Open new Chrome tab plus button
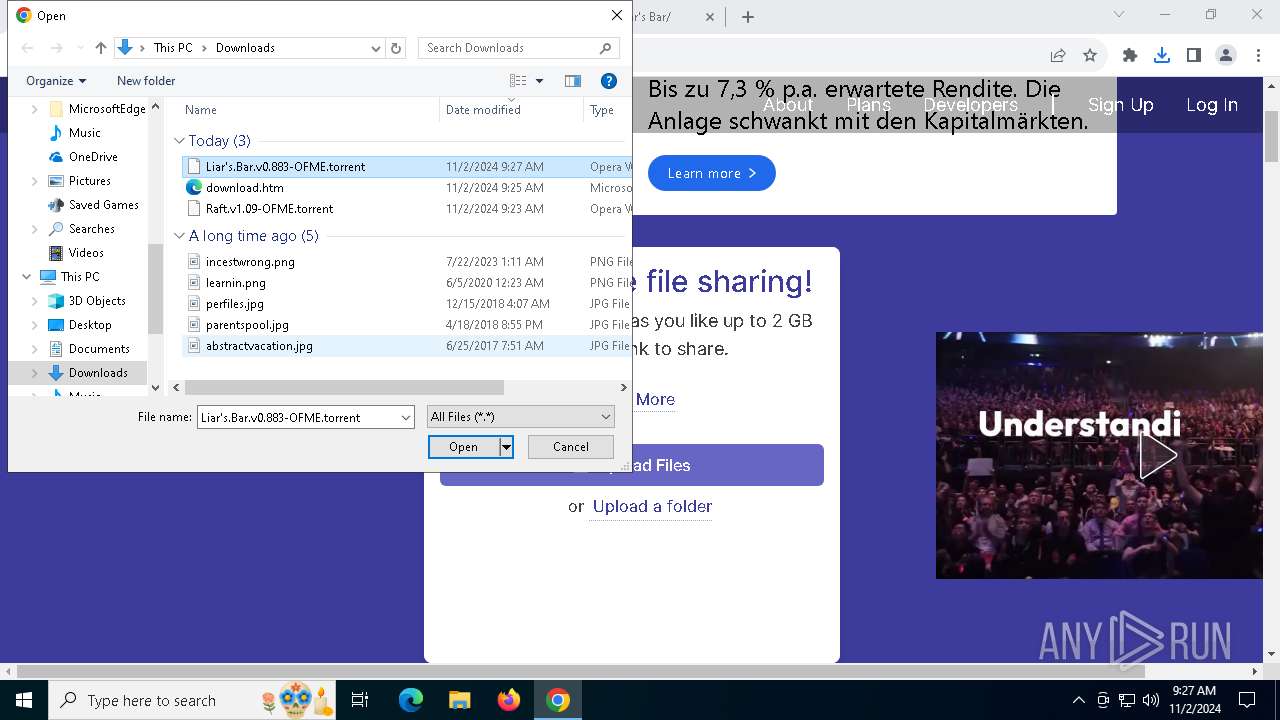 click(748, 17)
